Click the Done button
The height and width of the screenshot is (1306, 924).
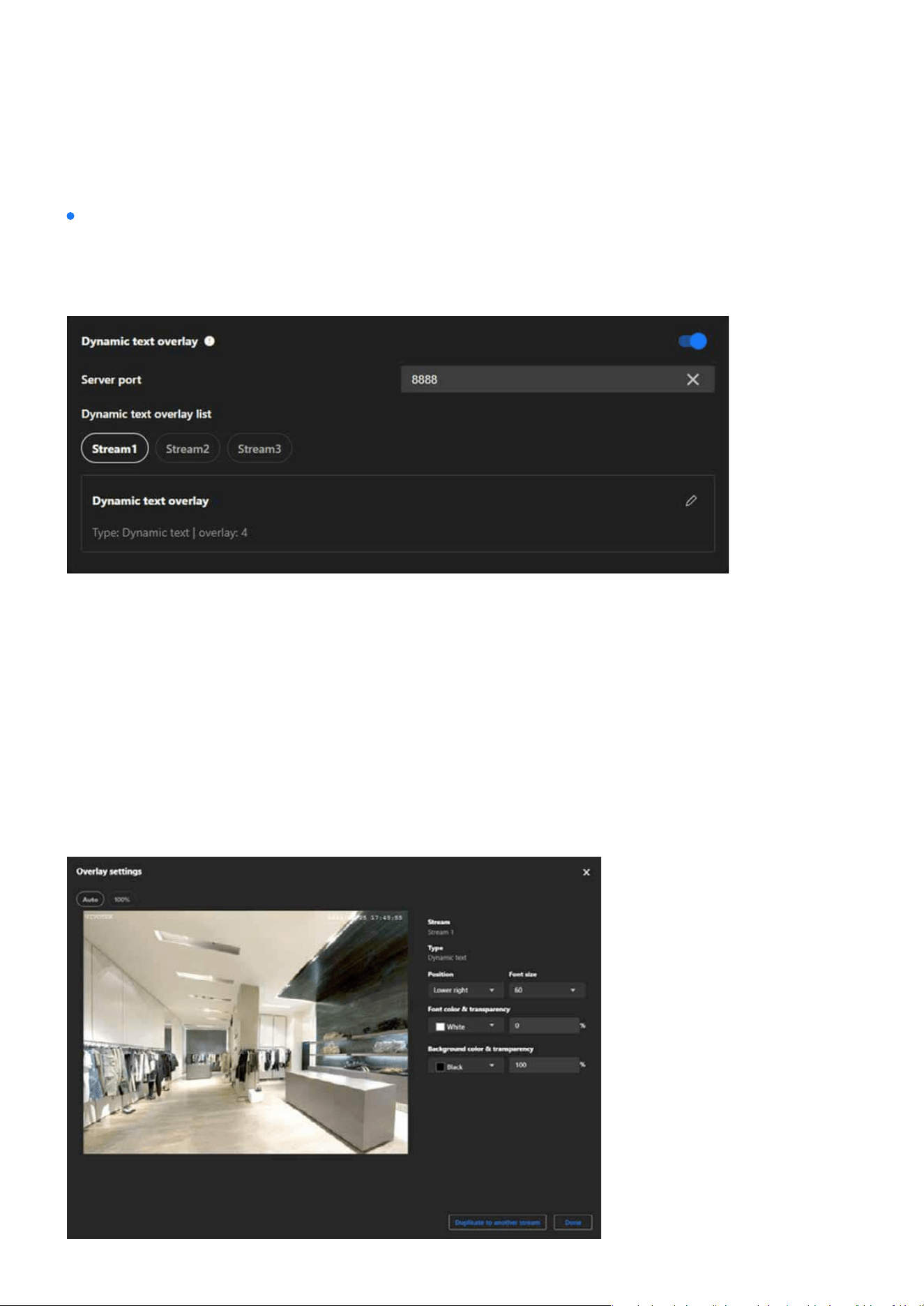[x=573, y=1222]
